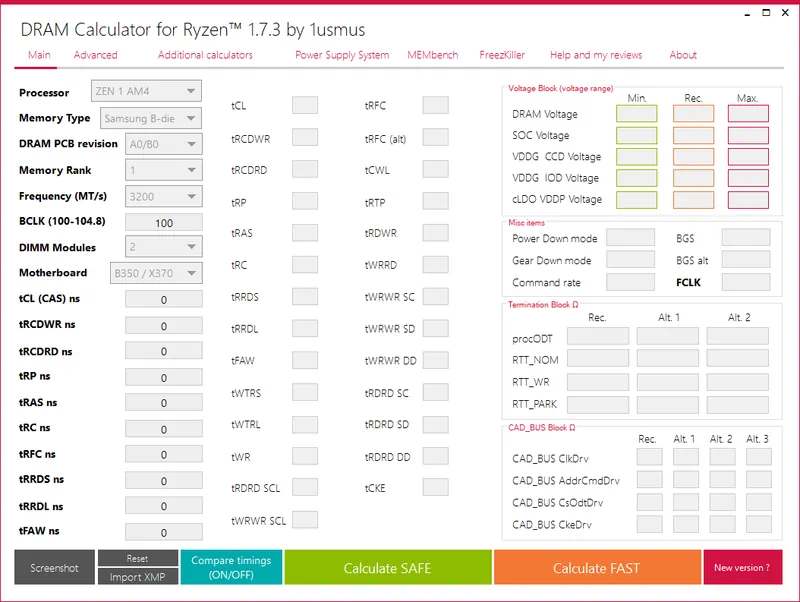Click the cLDO VDDP Voltage Rec. box

point(693,199)
